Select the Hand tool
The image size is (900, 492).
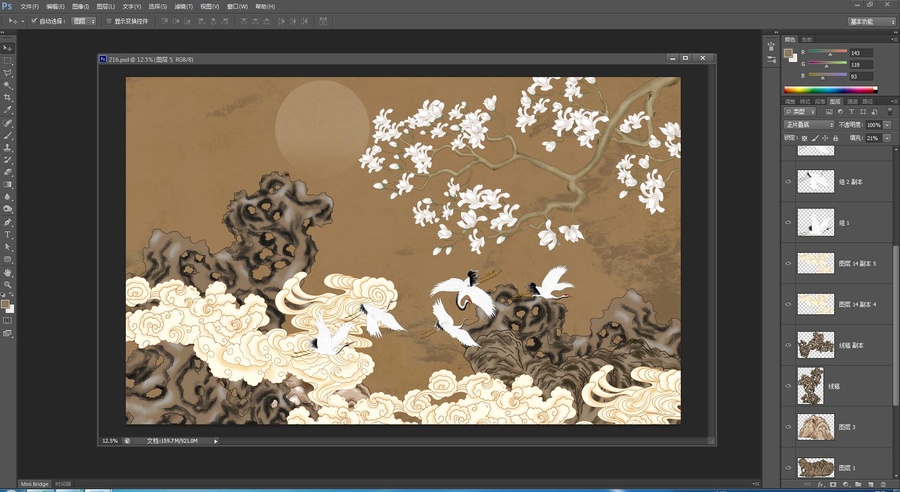[x=7, y=273]
